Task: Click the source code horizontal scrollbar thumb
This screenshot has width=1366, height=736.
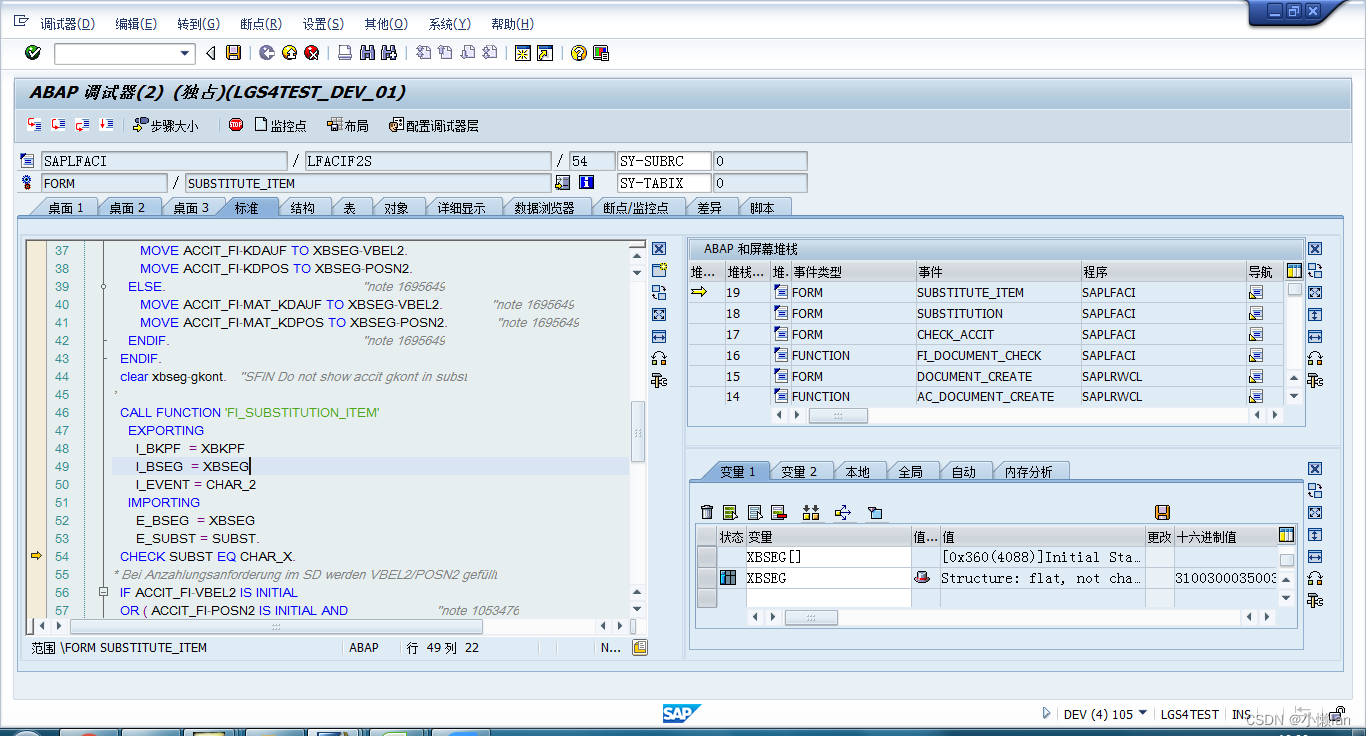Action: (277, 626)
